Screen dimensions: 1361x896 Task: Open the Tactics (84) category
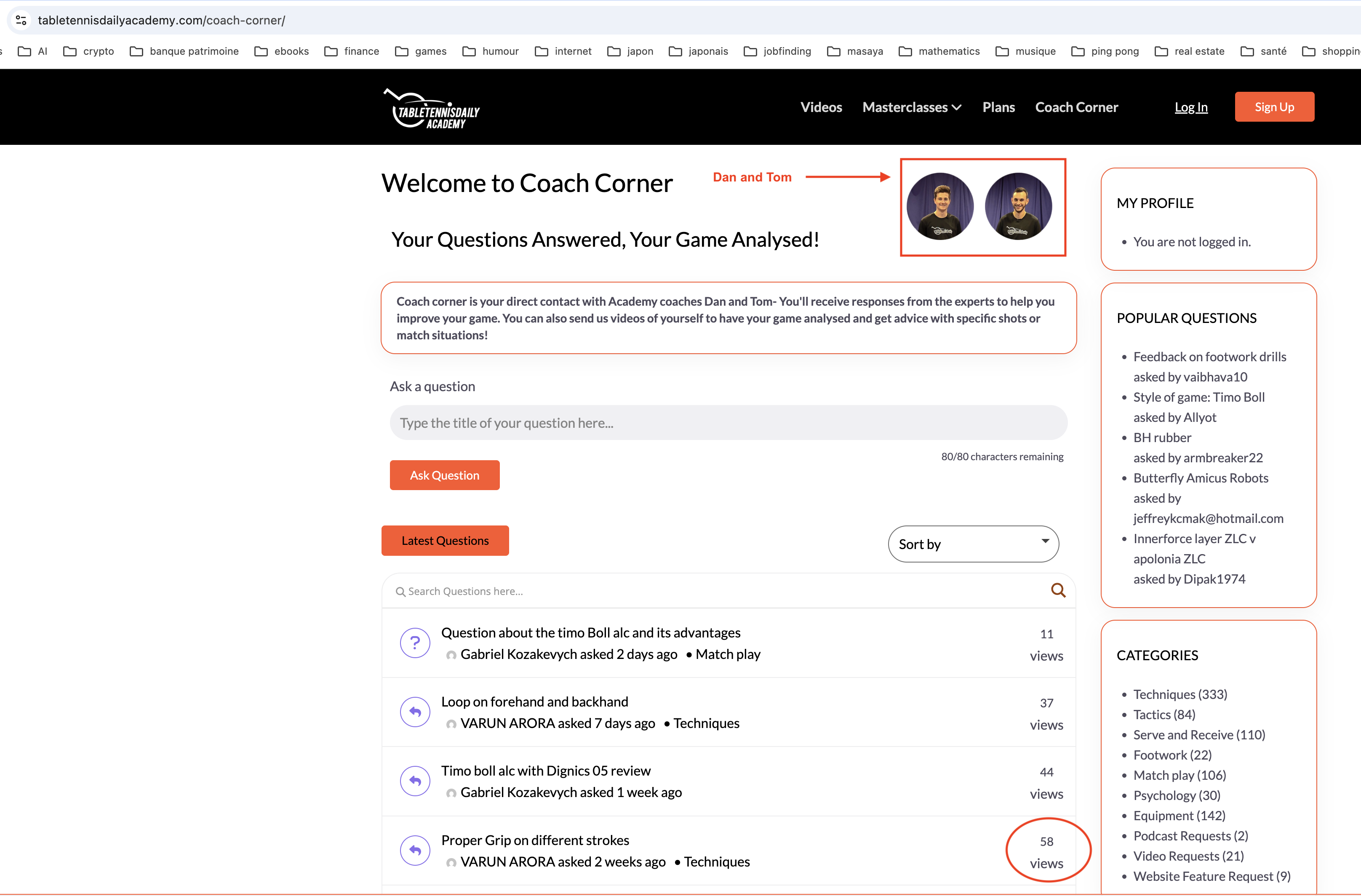(x=1164, y=714)
